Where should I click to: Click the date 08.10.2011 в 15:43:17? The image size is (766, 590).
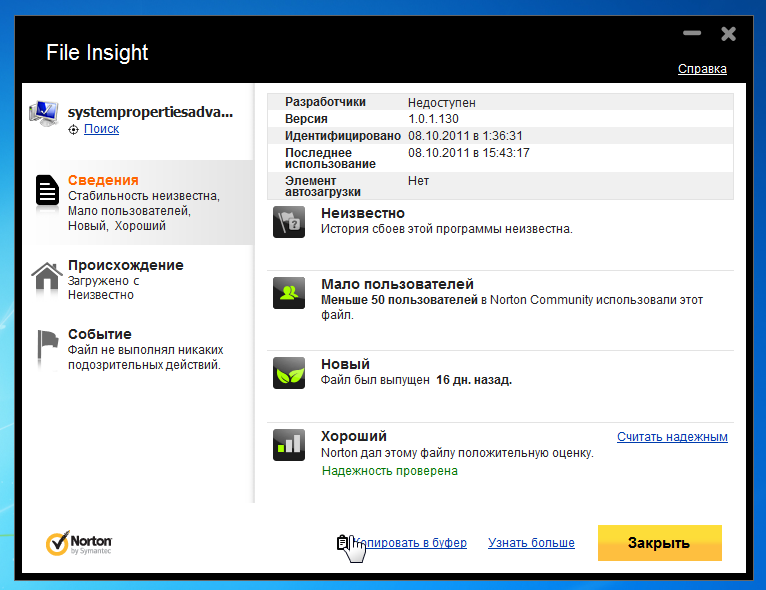468,152
